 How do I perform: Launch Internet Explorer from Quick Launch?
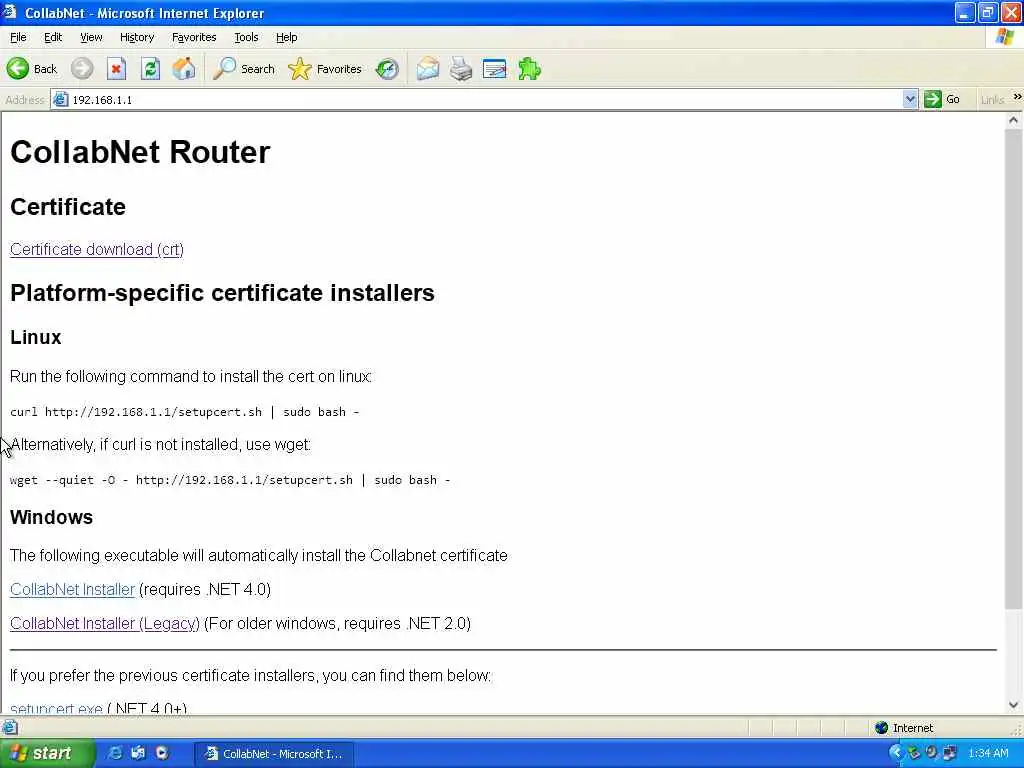coord(115,753)
